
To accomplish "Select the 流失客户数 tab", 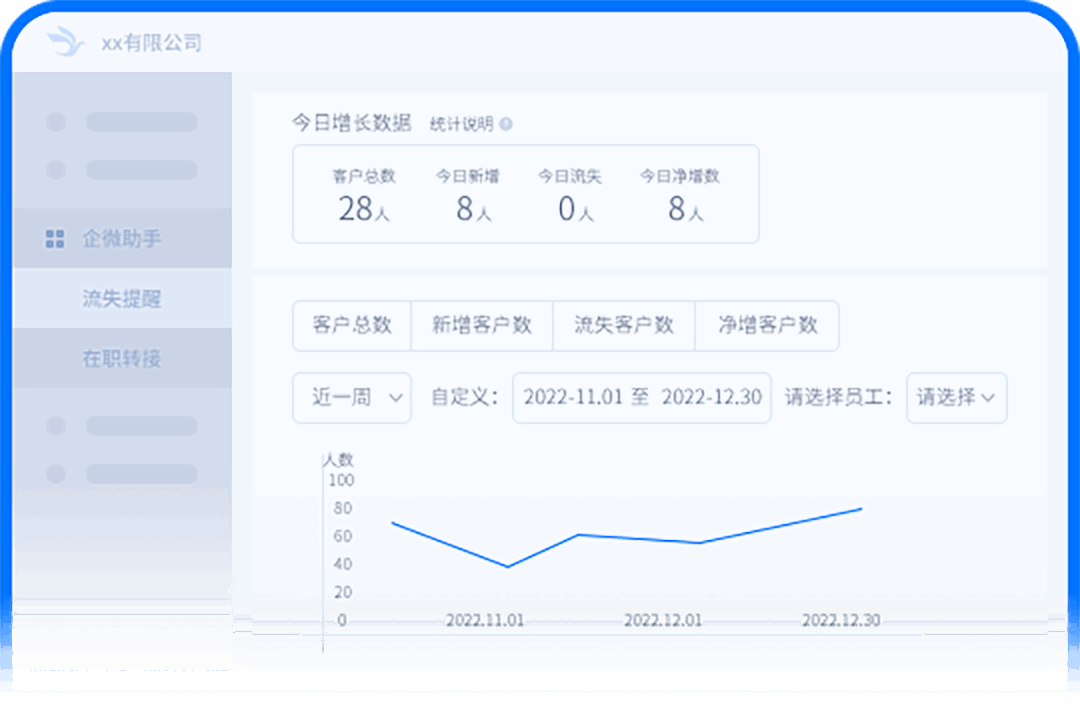I will click(624, 326).
